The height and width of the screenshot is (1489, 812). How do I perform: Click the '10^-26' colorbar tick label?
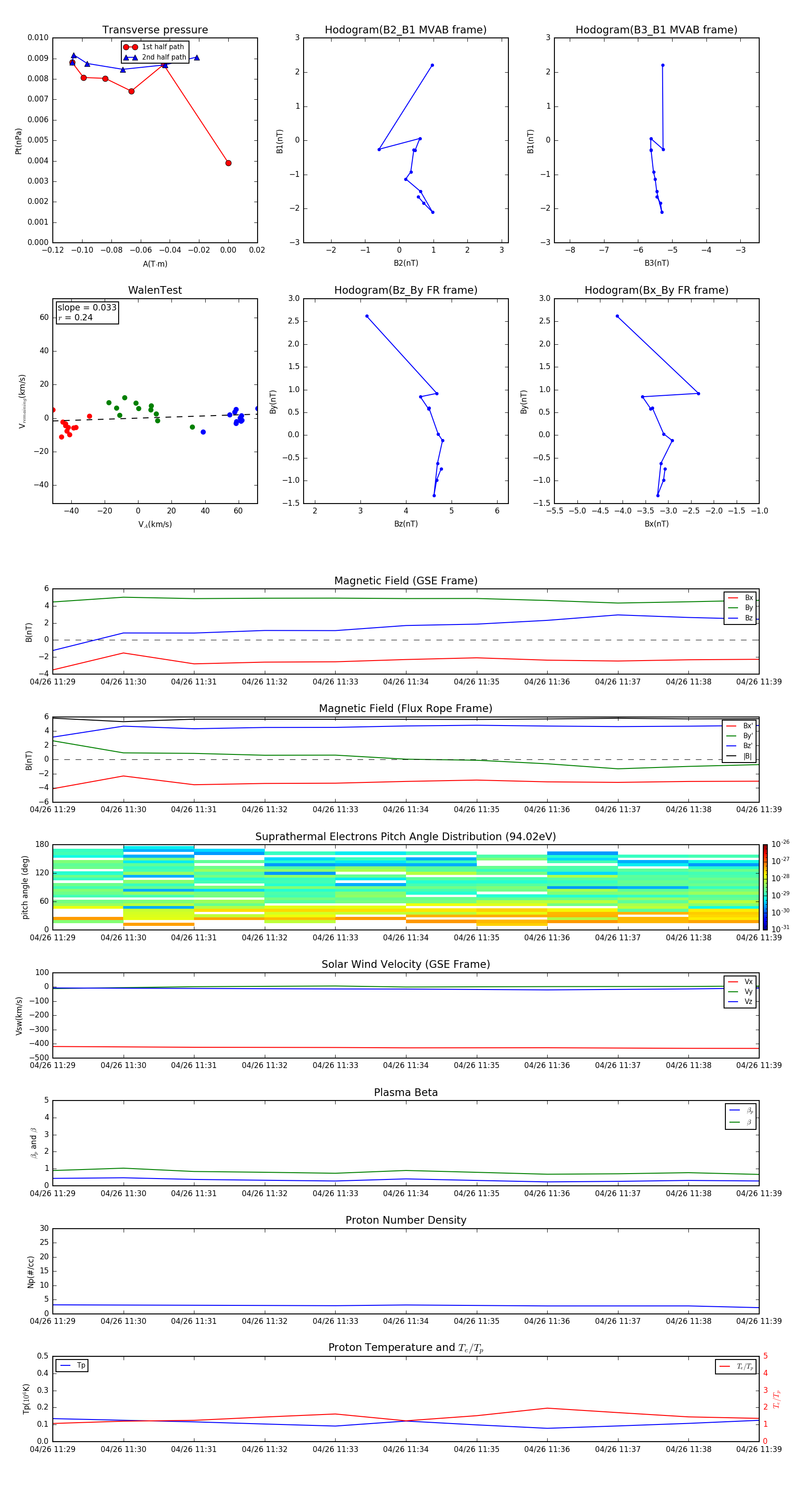point(780,844)
